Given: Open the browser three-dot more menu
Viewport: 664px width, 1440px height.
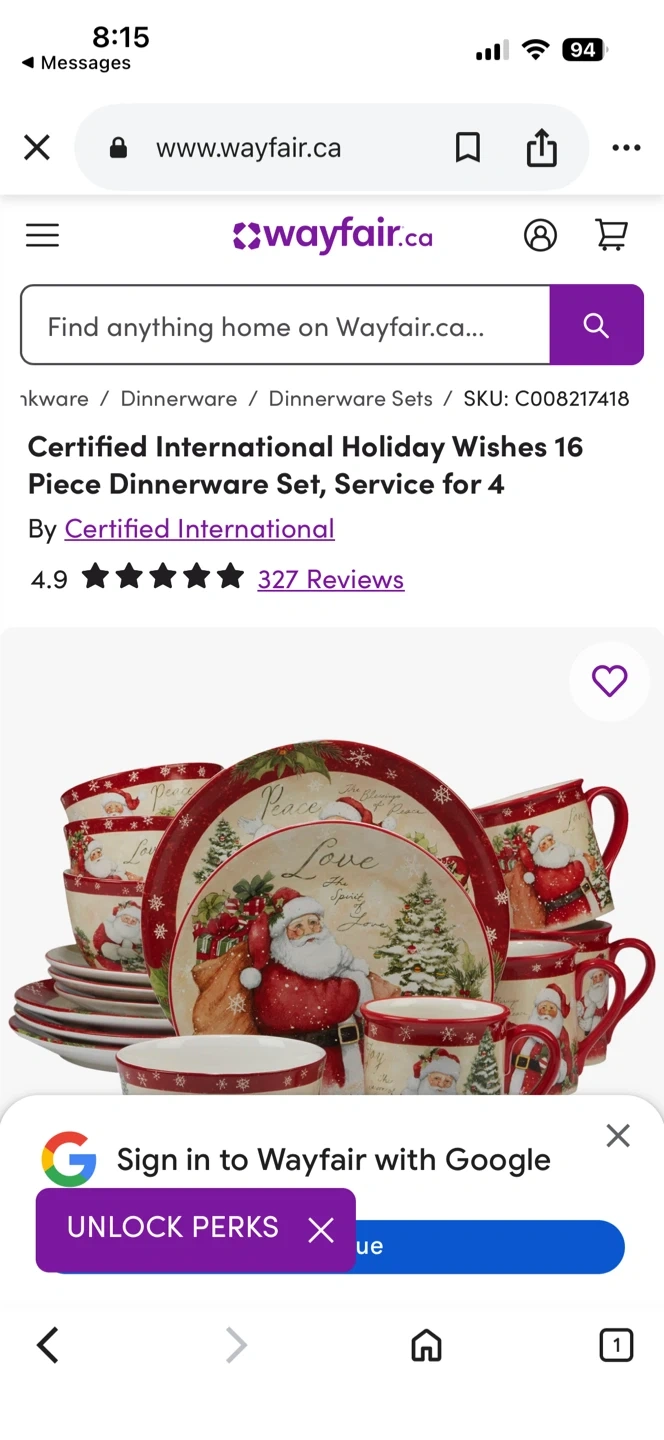Looking at the screenshot, I should coord(626,148).
